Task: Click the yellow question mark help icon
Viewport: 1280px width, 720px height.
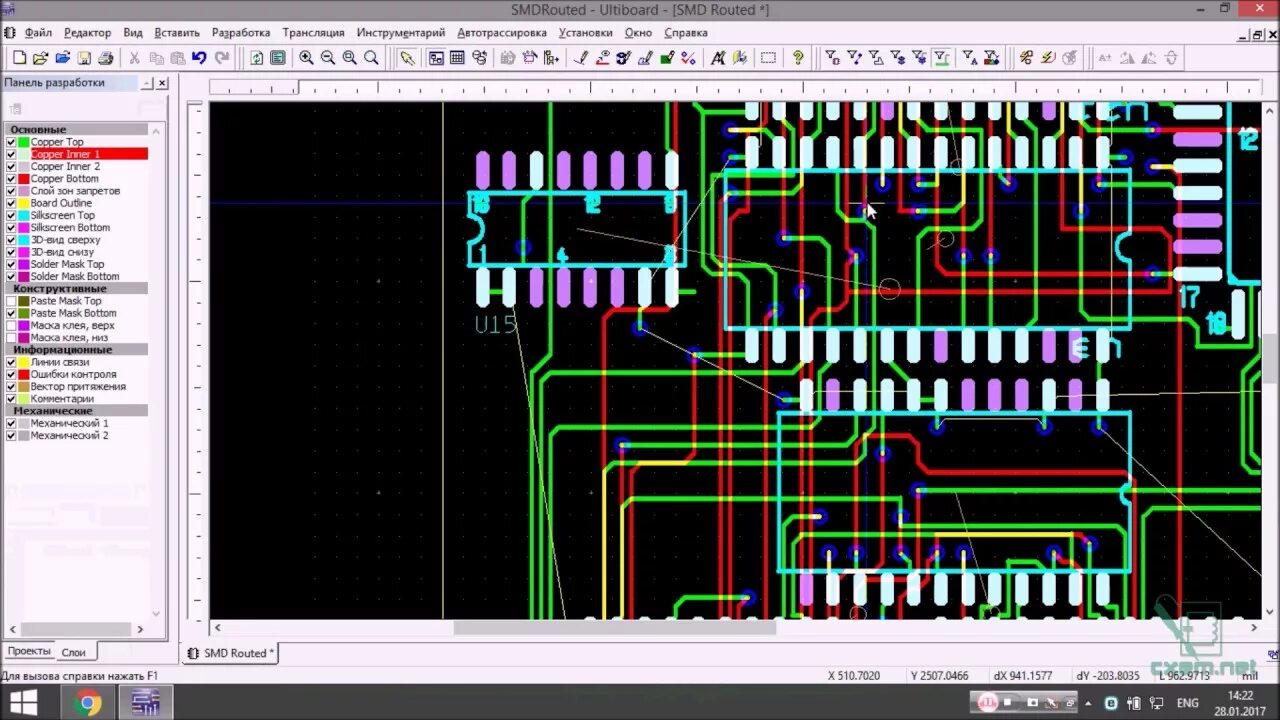Action: point(798,58)
